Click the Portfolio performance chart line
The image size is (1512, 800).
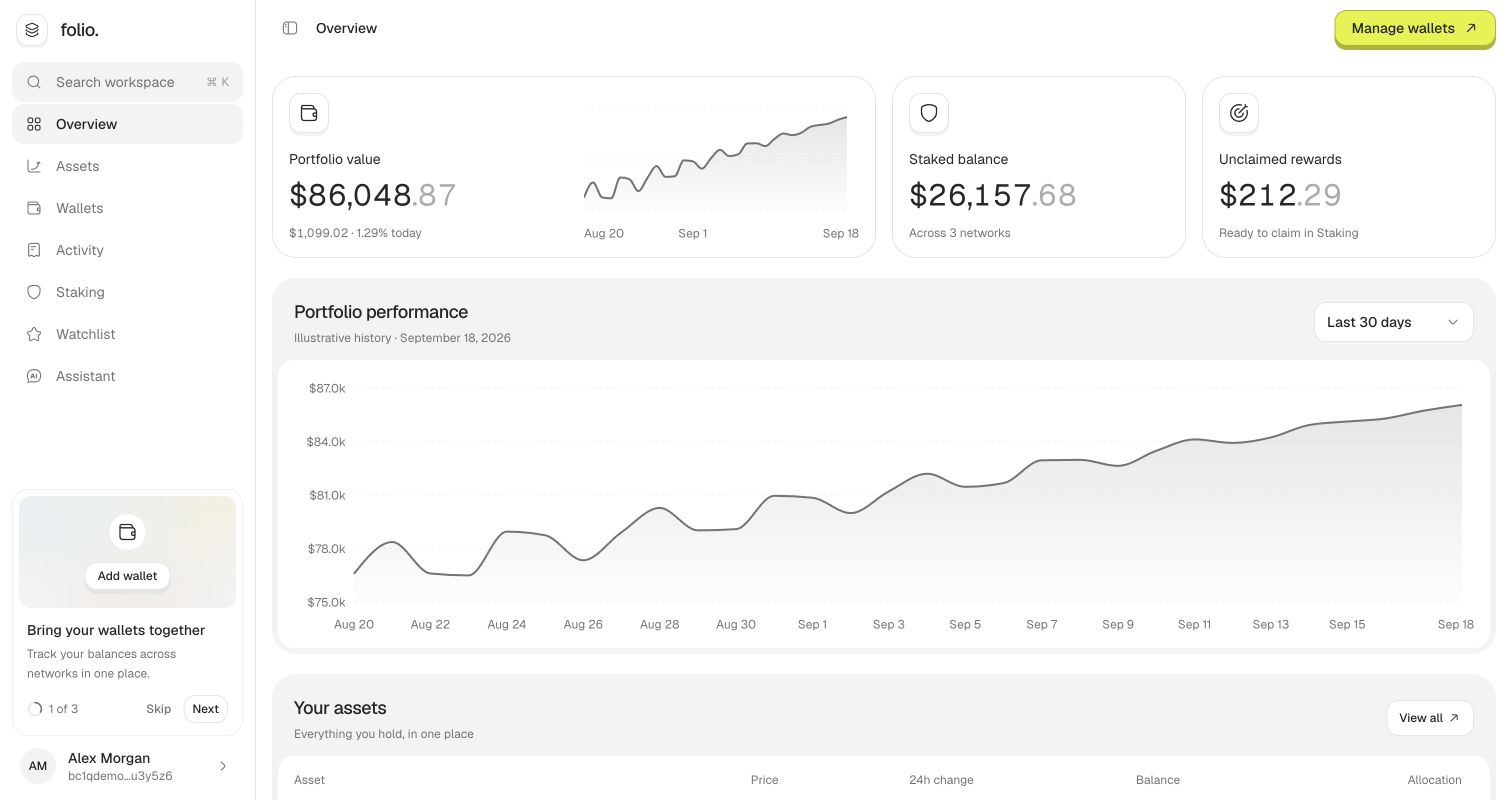tap(908, 490)
